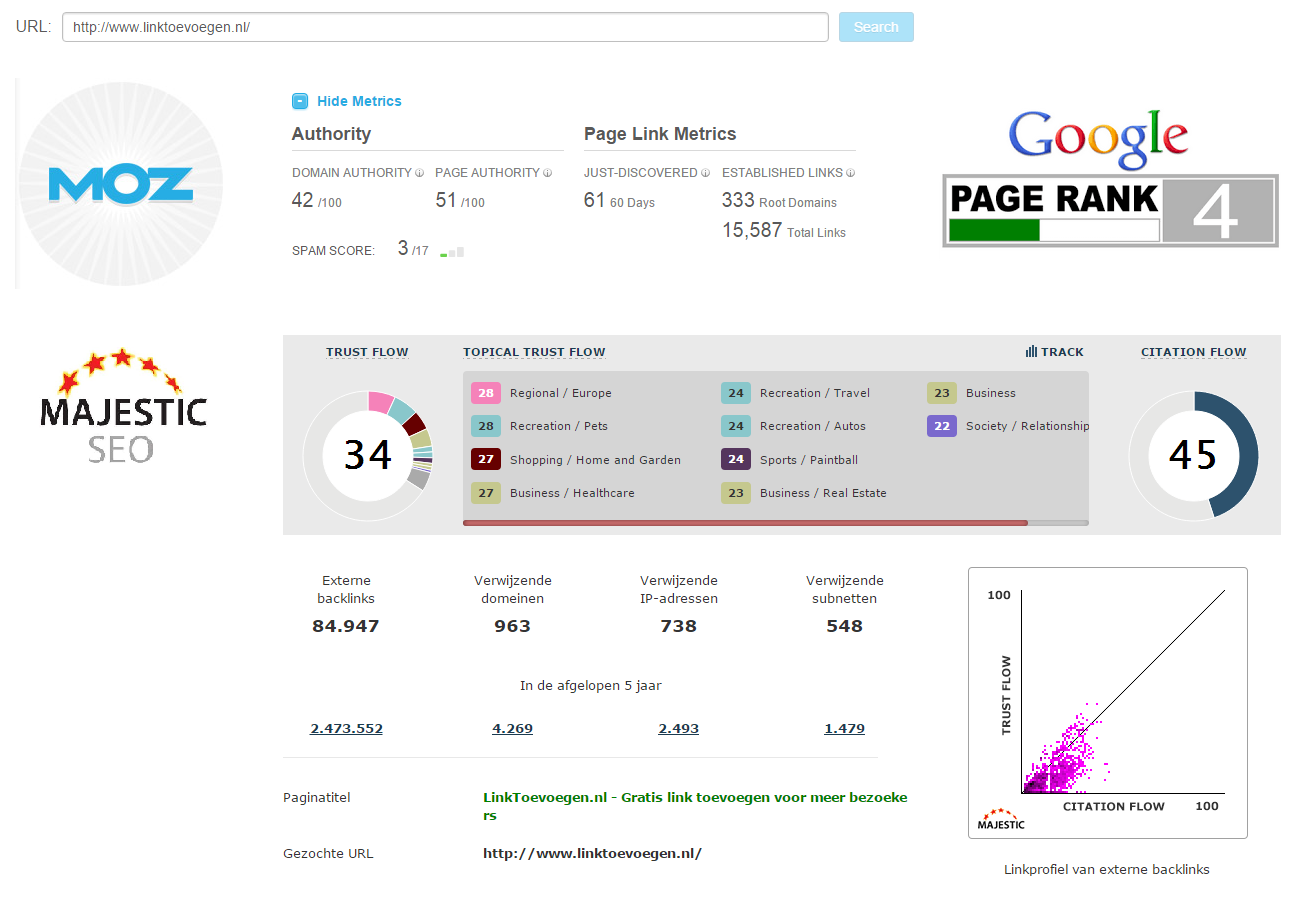Click the small Majestic logo in chart
1297x907 pixels.
pos(1001,819)
